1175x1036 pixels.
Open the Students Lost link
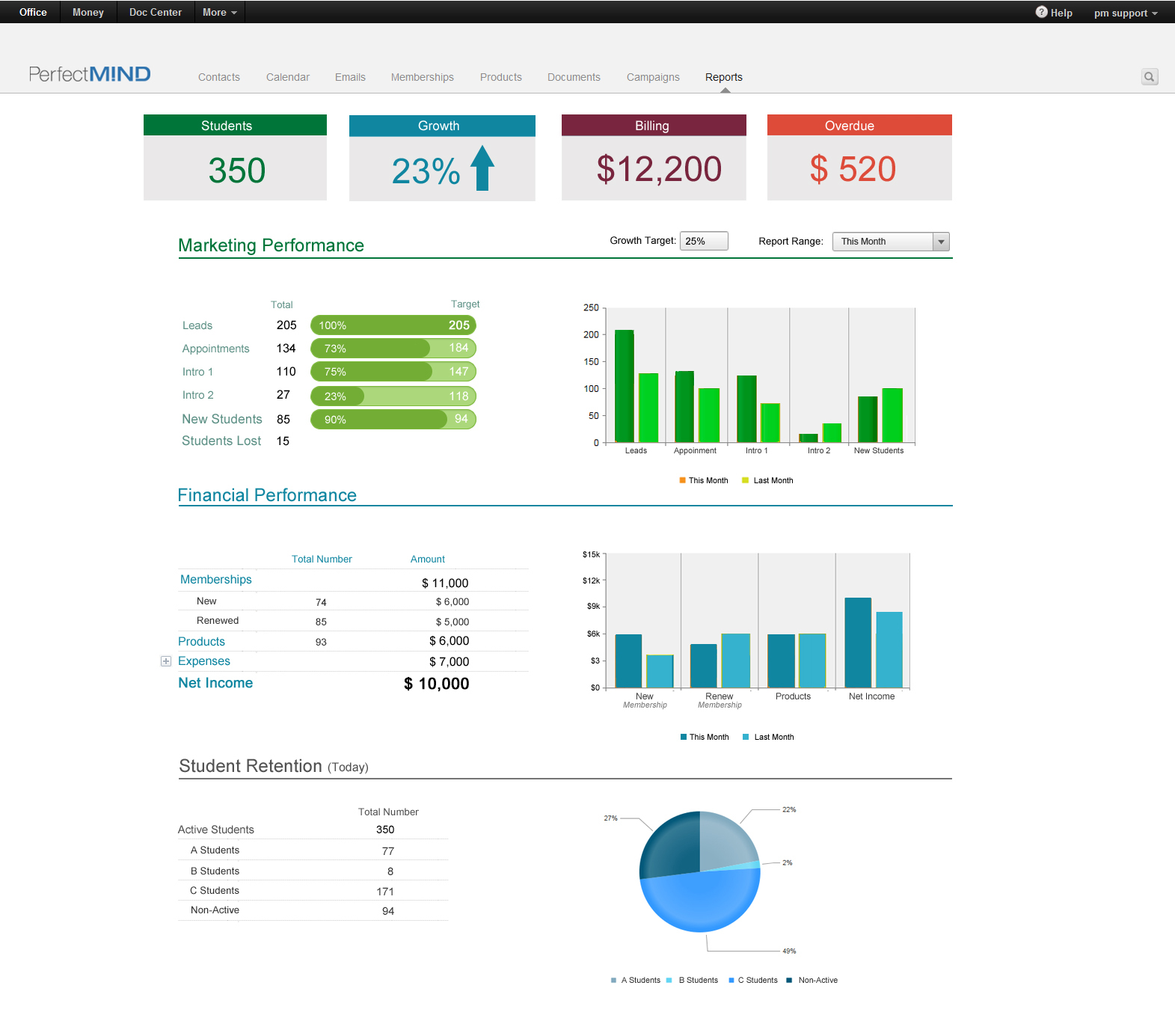click(x=221, y=441)
